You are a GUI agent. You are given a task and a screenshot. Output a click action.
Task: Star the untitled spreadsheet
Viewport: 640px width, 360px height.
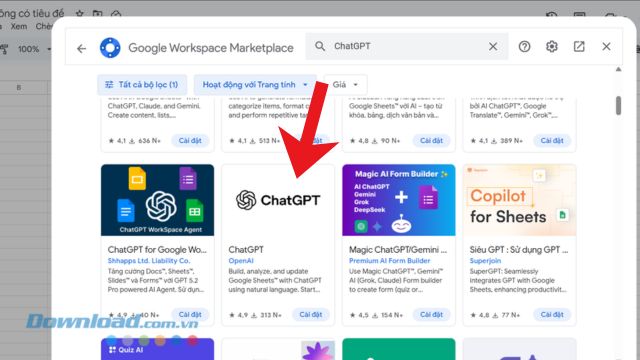[80, 13]
